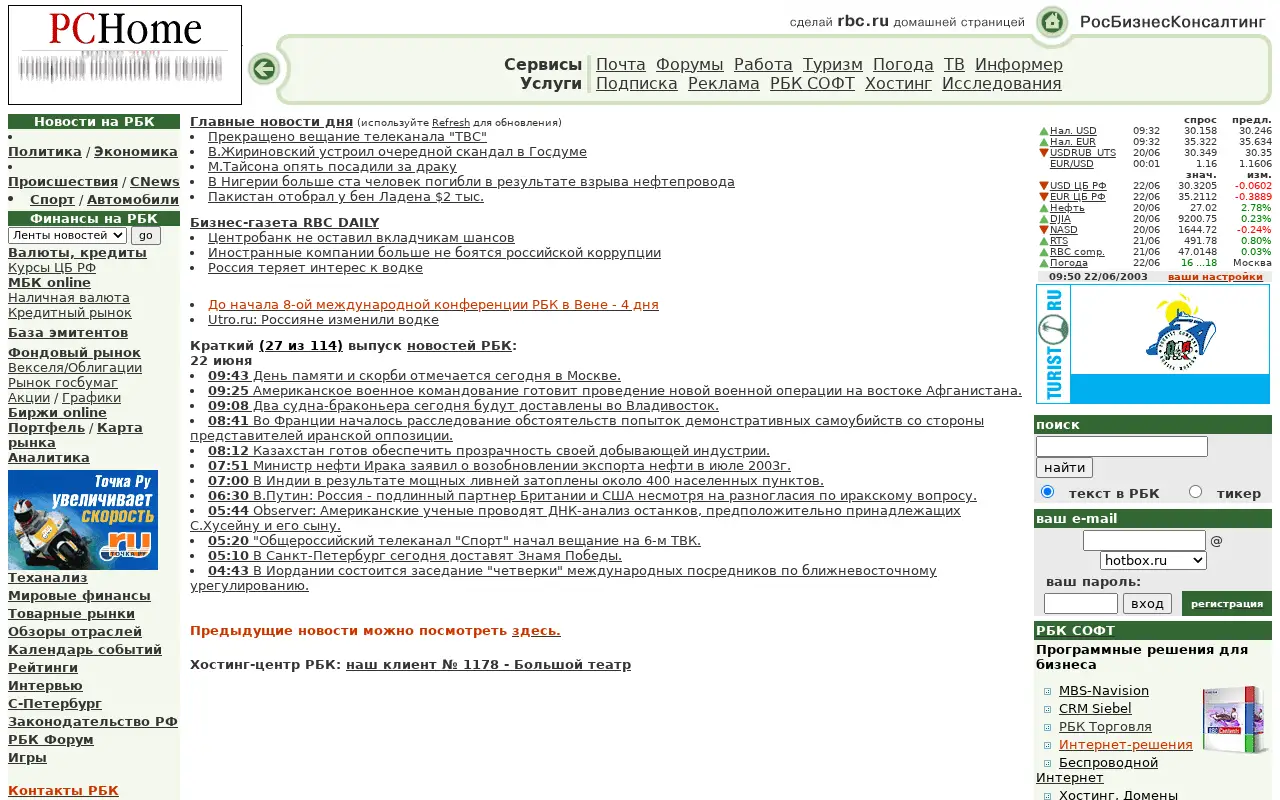Open the 'Интернет-решения' link
This screenshot has height=800, width=1280.
click(1126, 745)
